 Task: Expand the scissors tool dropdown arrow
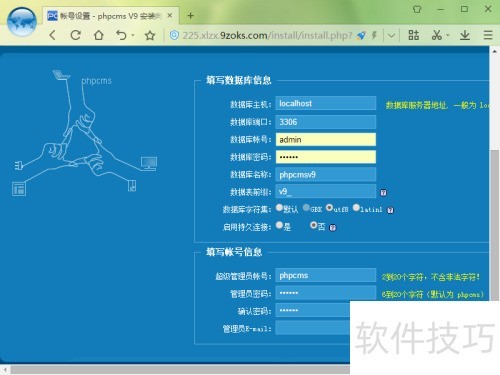[x=448, y=35]
